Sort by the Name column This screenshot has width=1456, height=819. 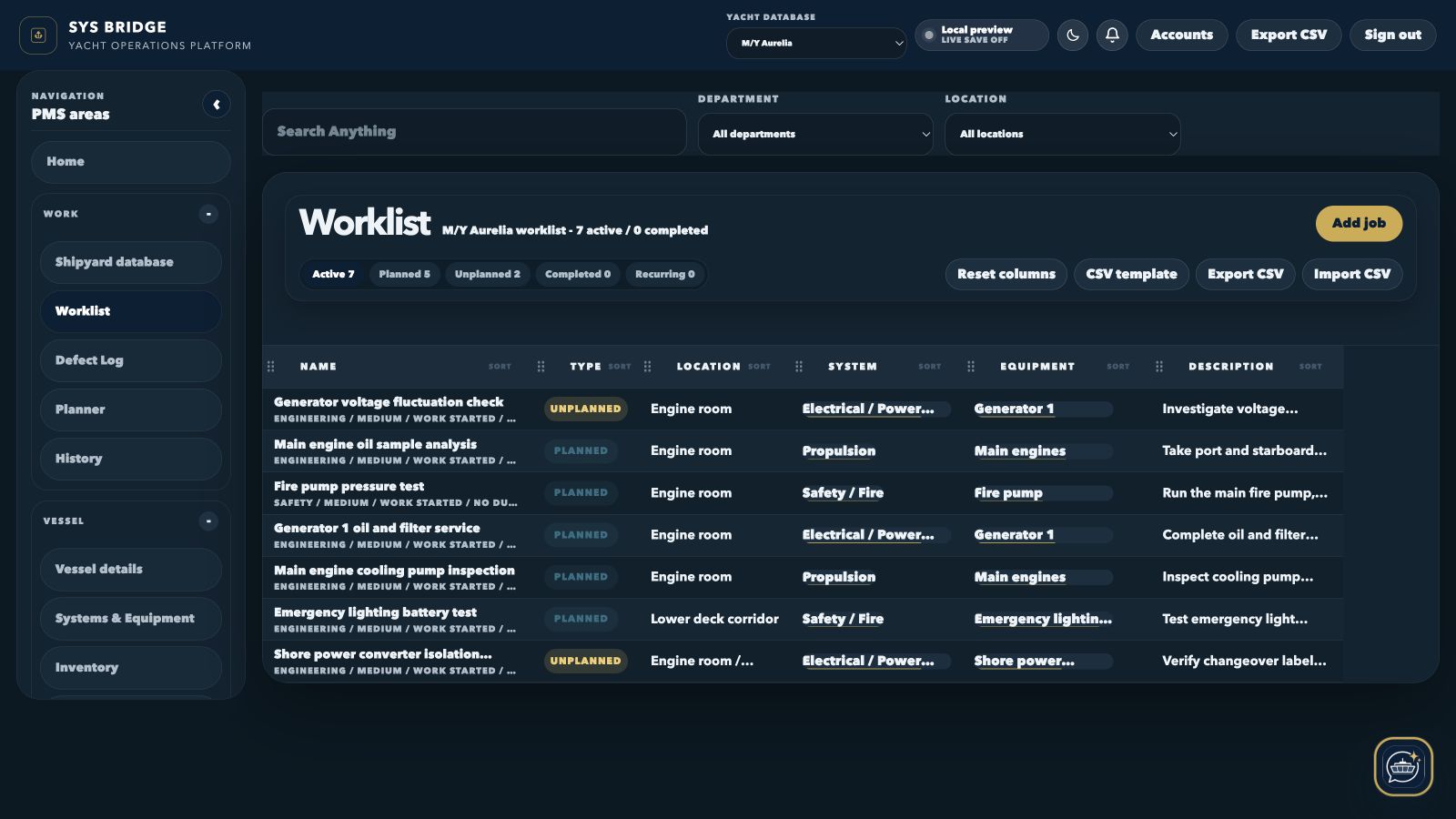coord(500,367)
